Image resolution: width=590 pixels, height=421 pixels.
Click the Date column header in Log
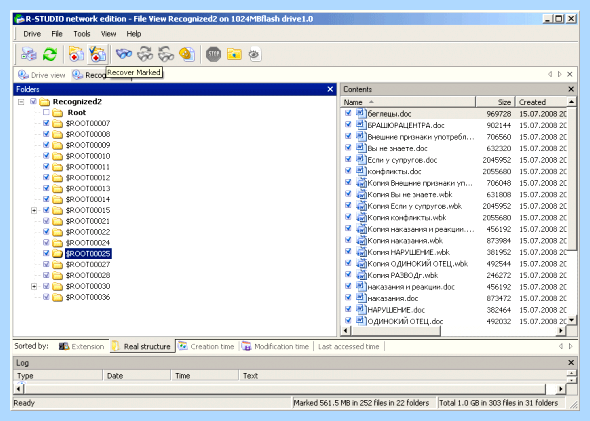point(137,375)
